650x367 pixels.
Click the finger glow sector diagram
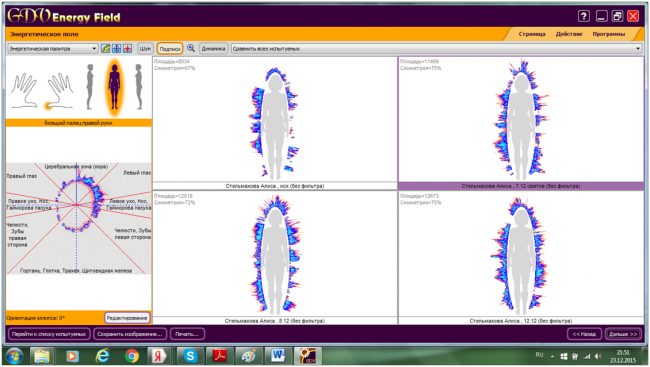point(78,218)
